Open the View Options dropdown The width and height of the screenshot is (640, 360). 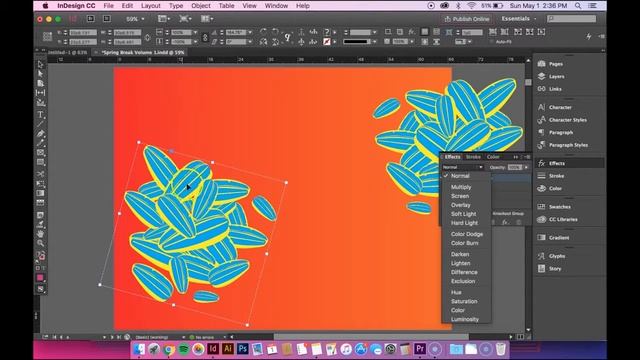coord(164,19)
